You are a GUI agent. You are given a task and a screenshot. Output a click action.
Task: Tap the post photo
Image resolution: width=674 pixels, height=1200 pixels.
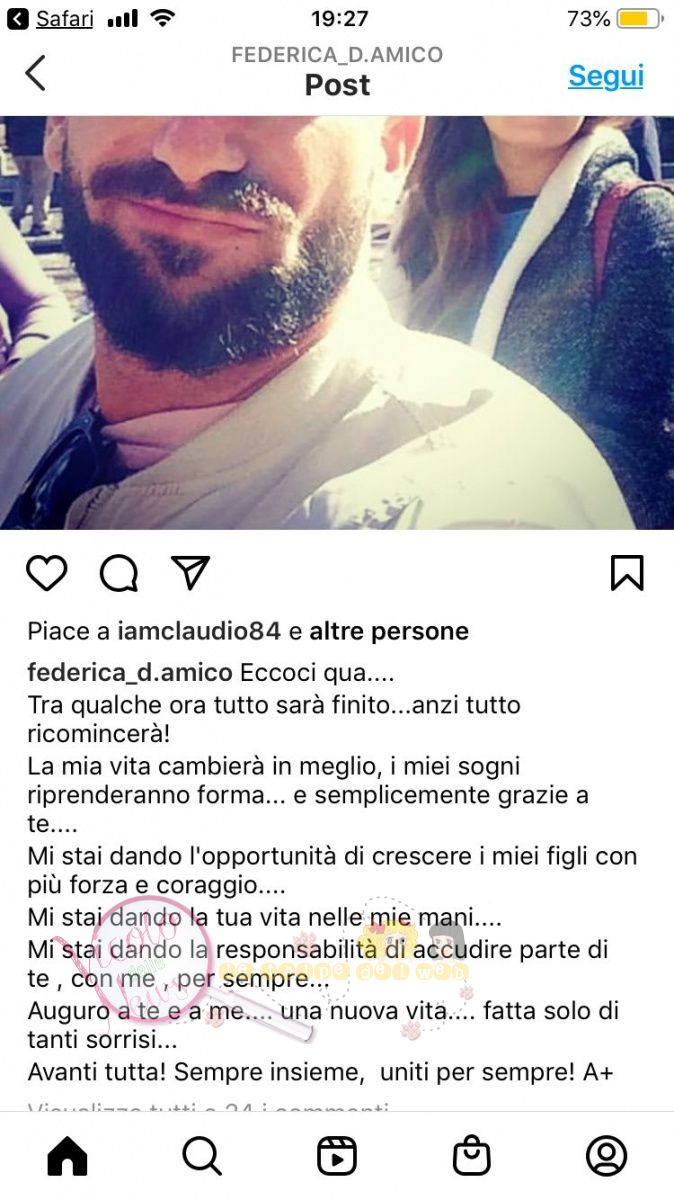(x=337, y=323)
